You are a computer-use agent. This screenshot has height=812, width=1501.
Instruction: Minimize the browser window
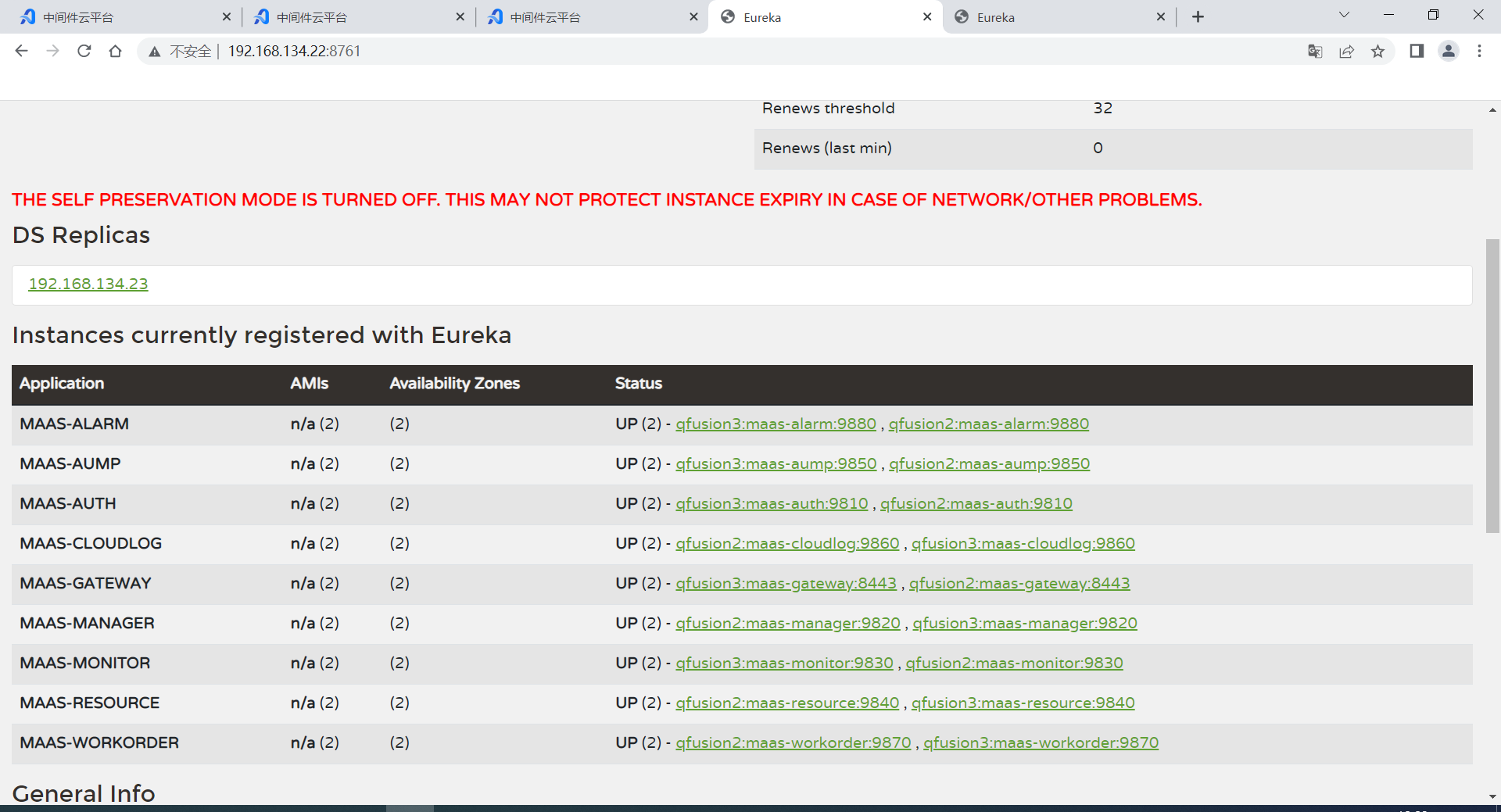[x=1388, y=15]
